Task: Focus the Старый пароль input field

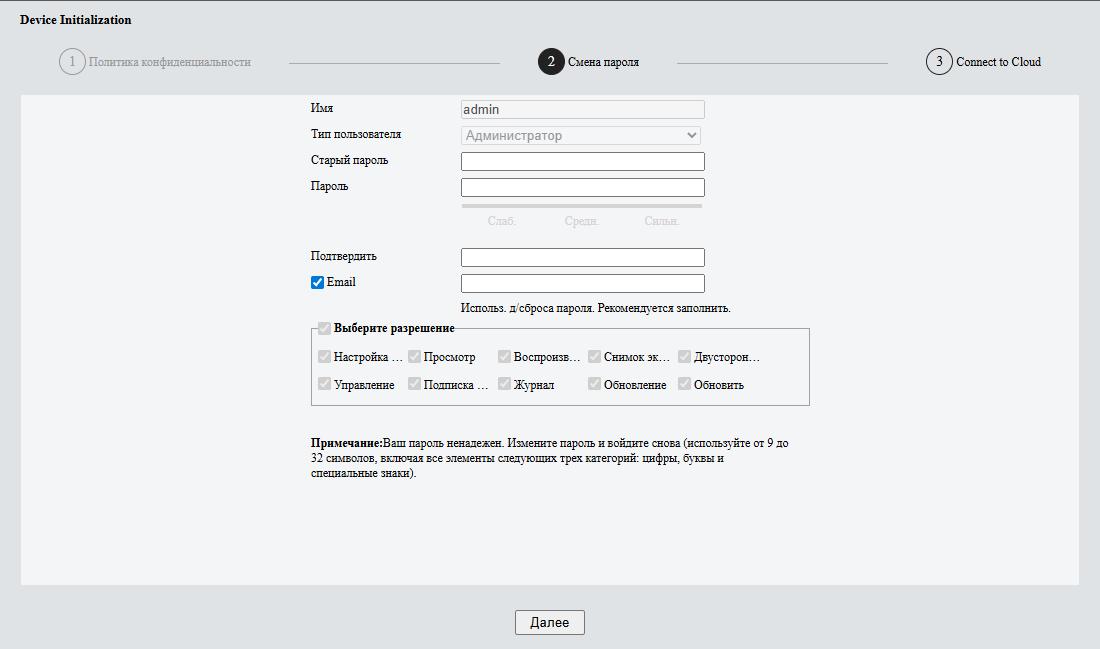Action: click(x=582, y=161)
